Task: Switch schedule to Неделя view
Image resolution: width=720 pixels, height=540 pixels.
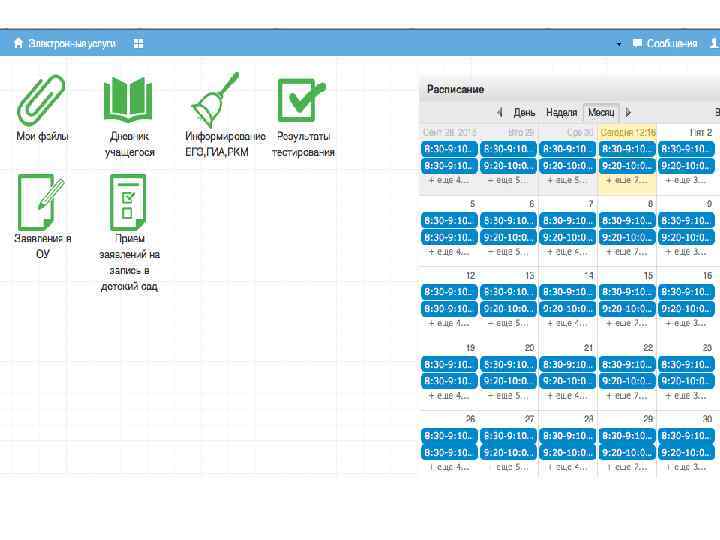Action: [561, 112]
